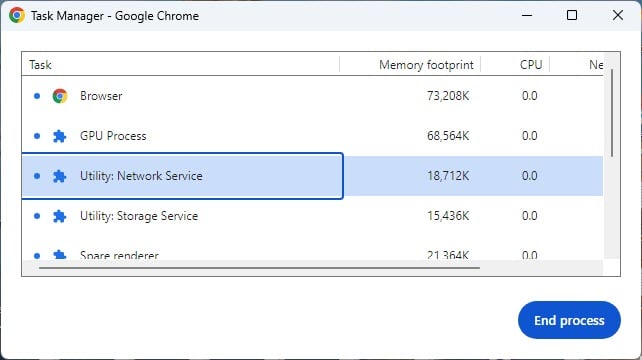Viewport: 642px width, 360px height.
Task: Click the horizontal scrollbar thumb
Action: [x=259, y=268]
